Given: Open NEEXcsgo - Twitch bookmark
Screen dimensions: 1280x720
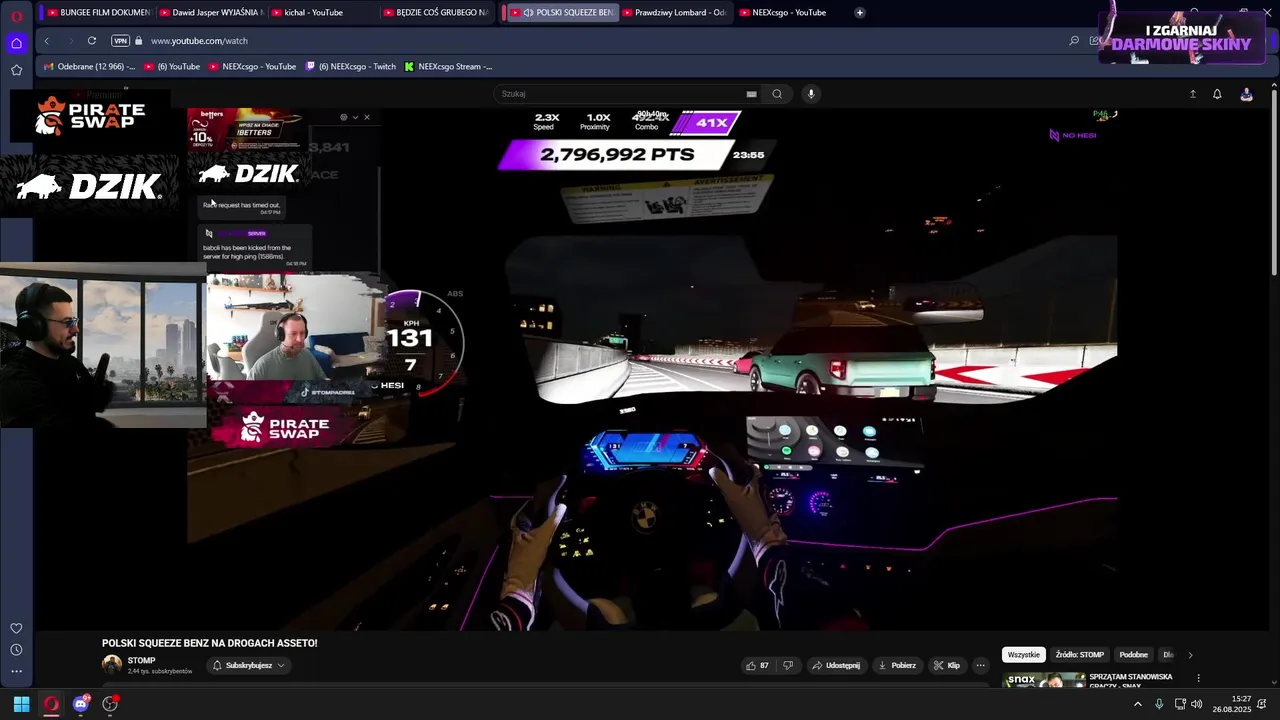Looking at the screenshot, I should point(351,67).
